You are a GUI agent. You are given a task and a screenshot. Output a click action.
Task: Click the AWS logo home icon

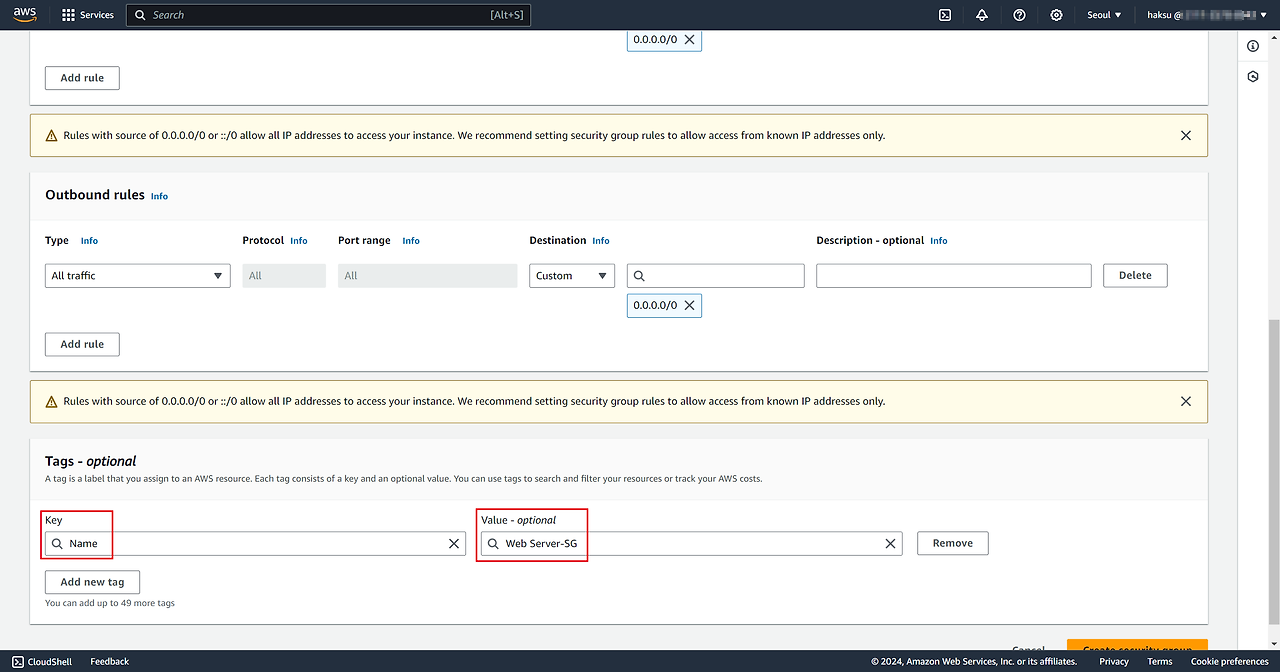click(x=25, y=14)
